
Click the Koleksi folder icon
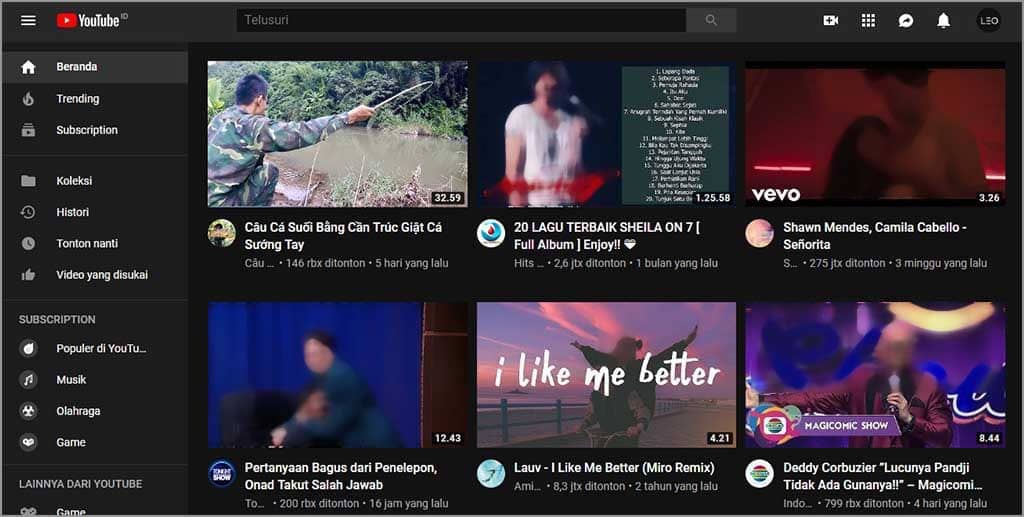pos(28,181)
